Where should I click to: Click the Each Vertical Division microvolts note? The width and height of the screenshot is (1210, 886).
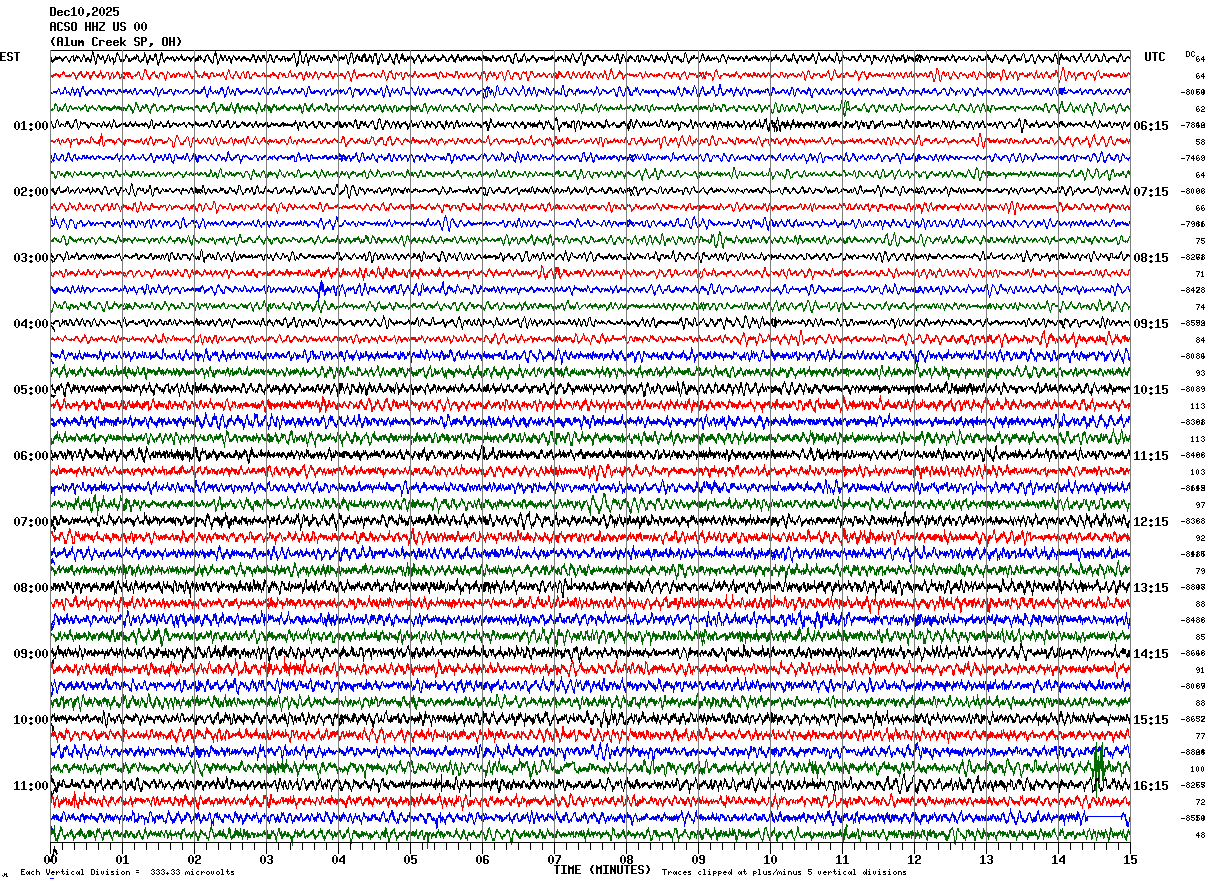tap(127, 873)
